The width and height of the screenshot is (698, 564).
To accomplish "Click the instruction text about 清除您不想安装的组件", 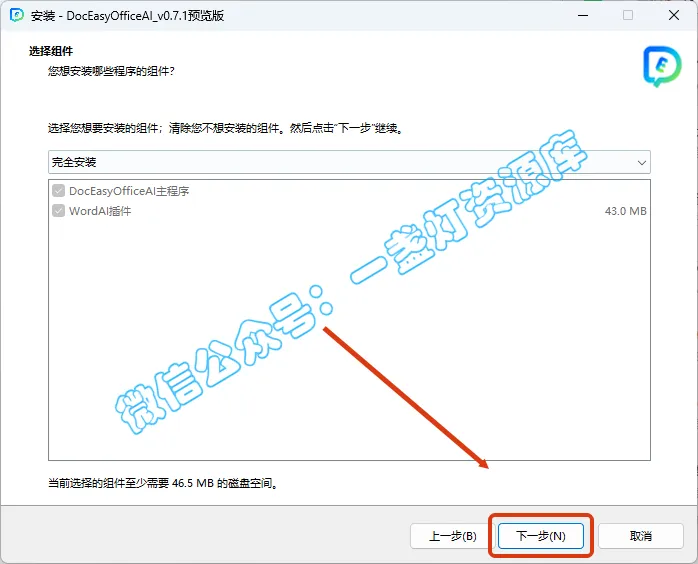I will [x=226, y=128].
